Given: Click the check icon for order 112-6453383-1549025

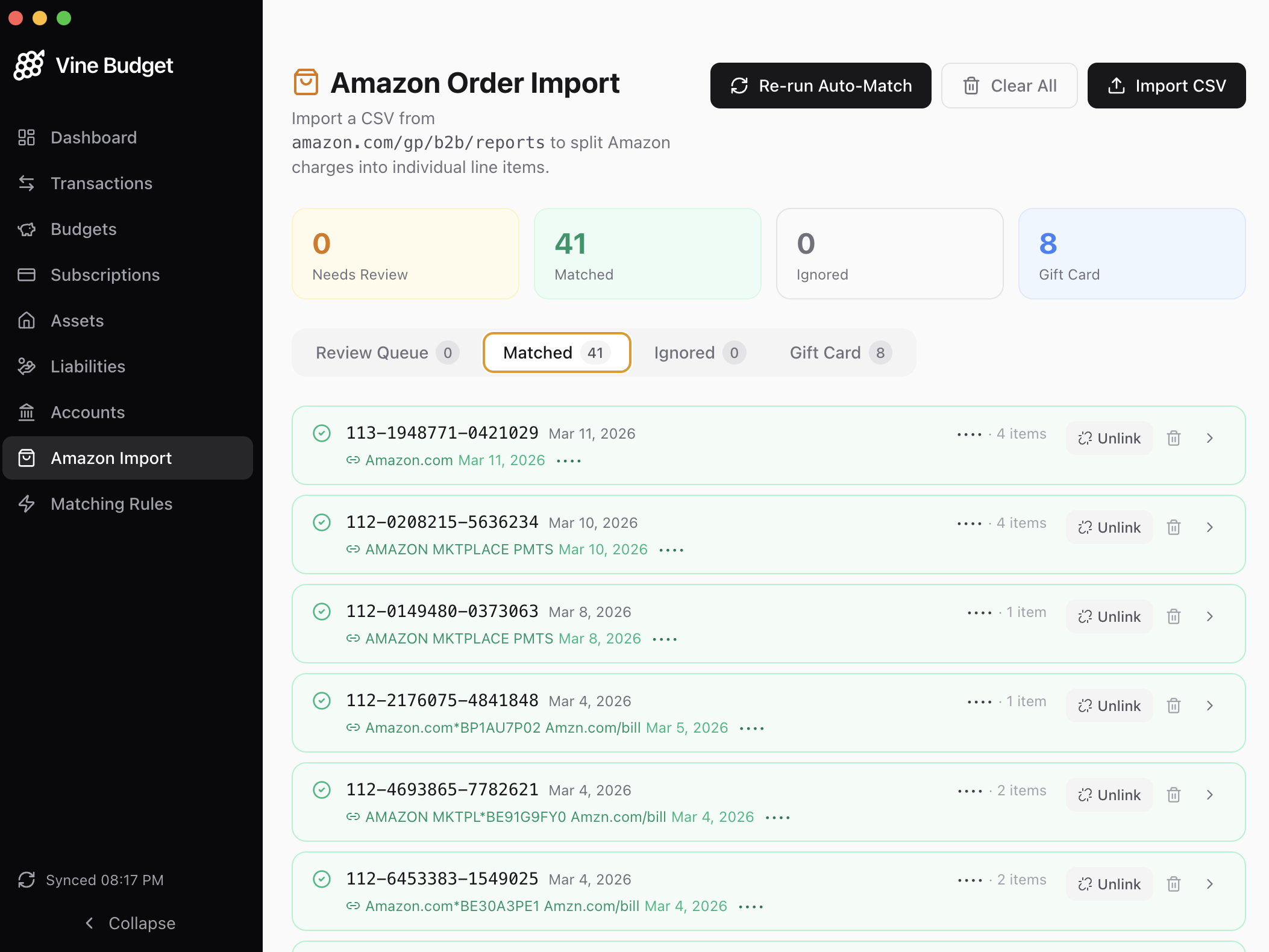Looking at the screenshot, I should 322,879.
